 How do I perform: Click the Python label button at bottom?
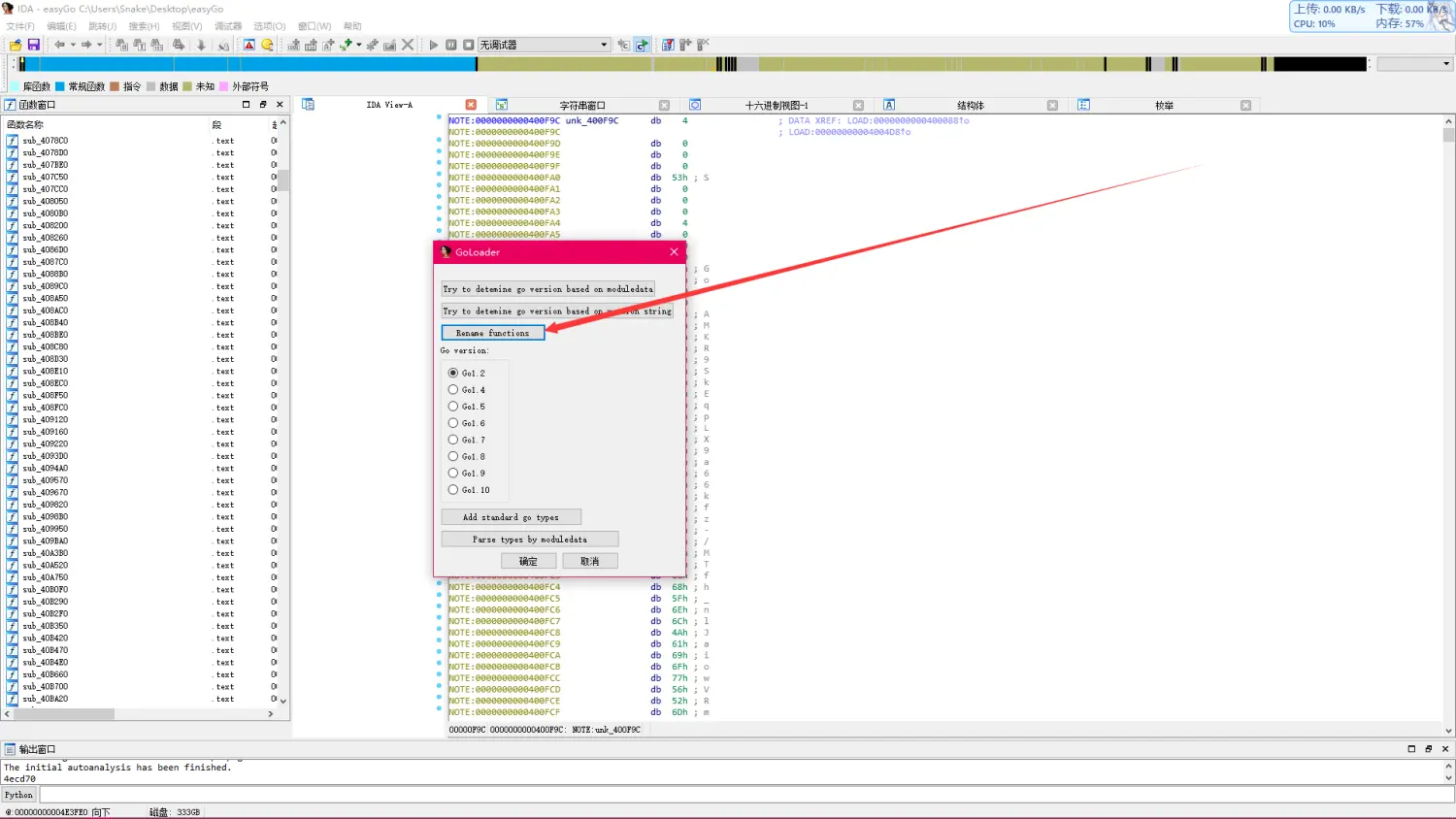(x=18, y=795)
